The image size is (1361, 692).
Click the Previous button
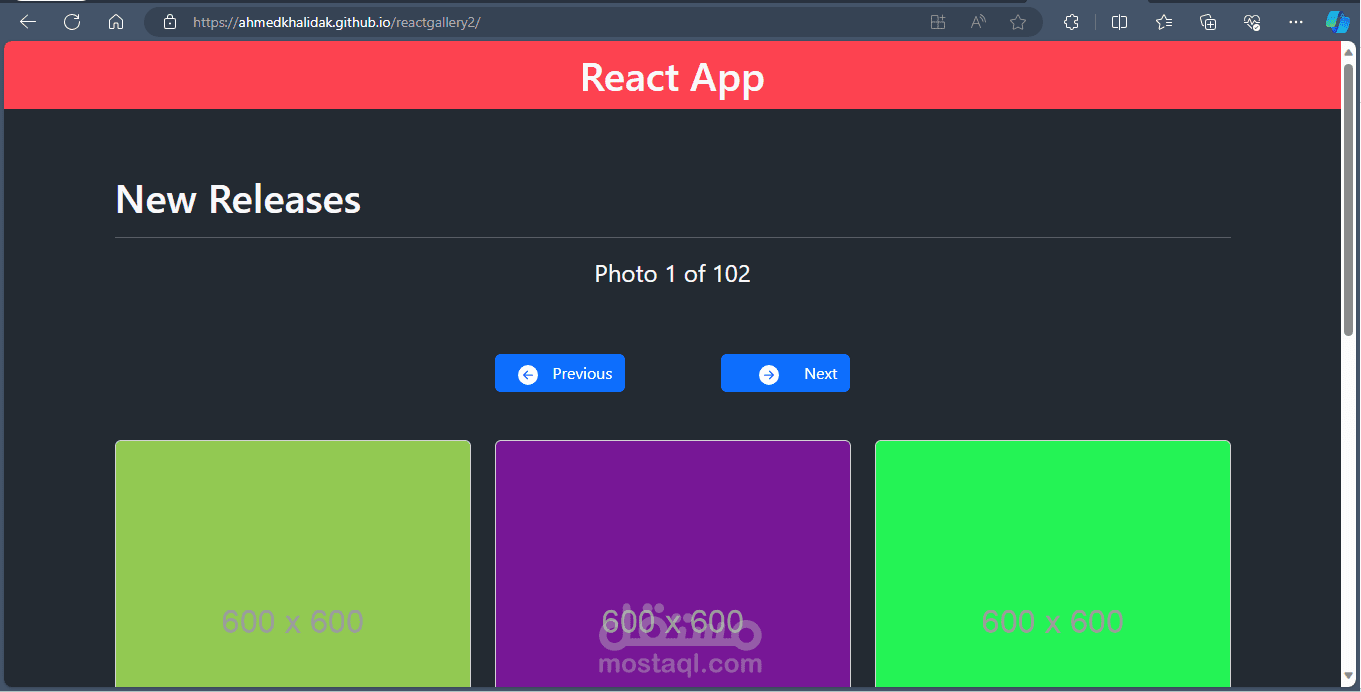559,372
